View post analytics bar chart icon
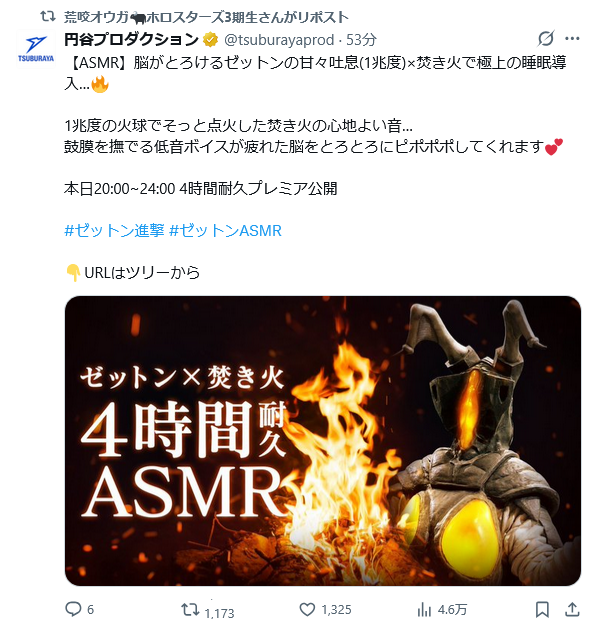This screenshot has width=598, height=631. [x=424, y=609]
